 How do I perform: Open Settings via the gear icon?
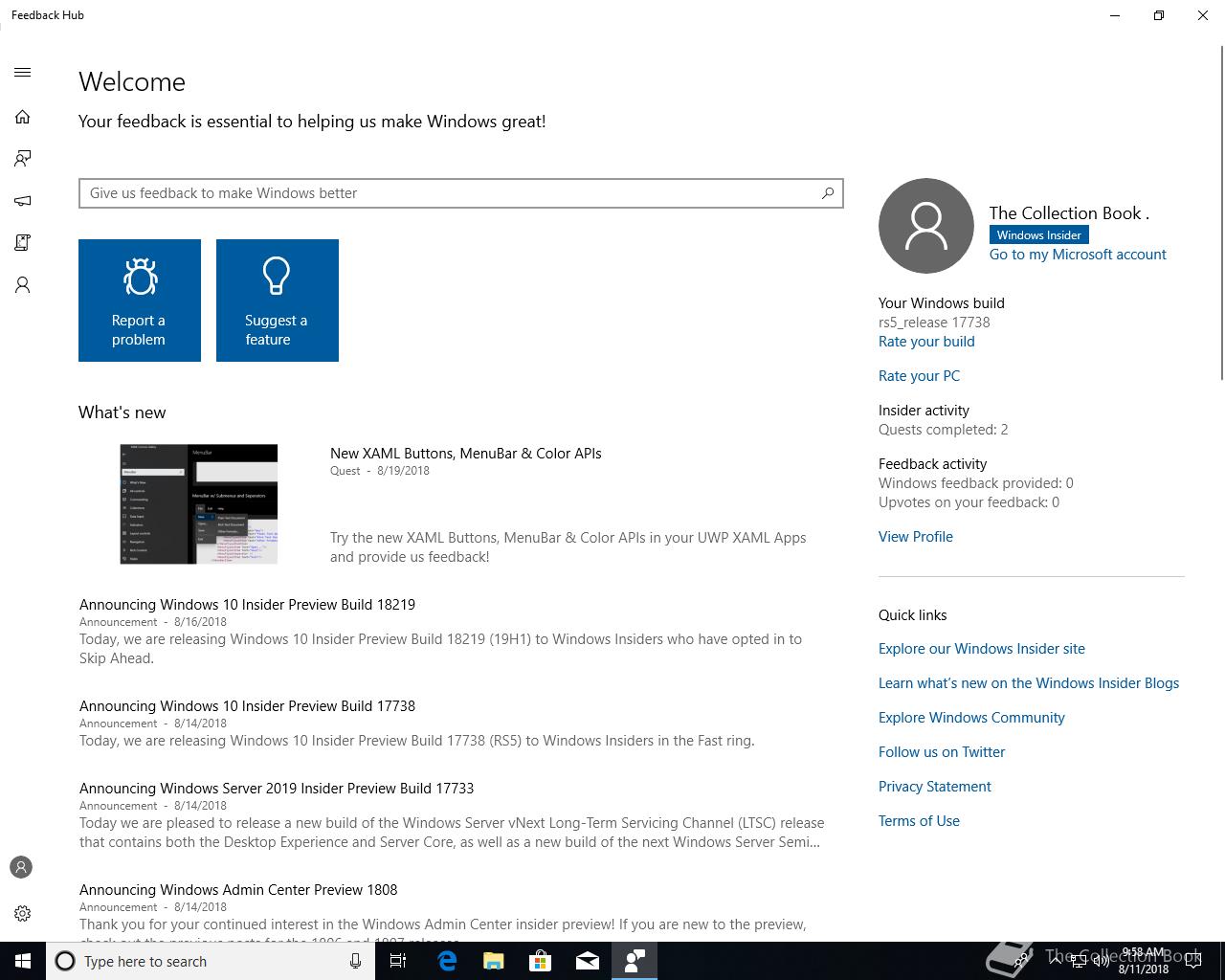pyautogui.click(x=23, y=913)
